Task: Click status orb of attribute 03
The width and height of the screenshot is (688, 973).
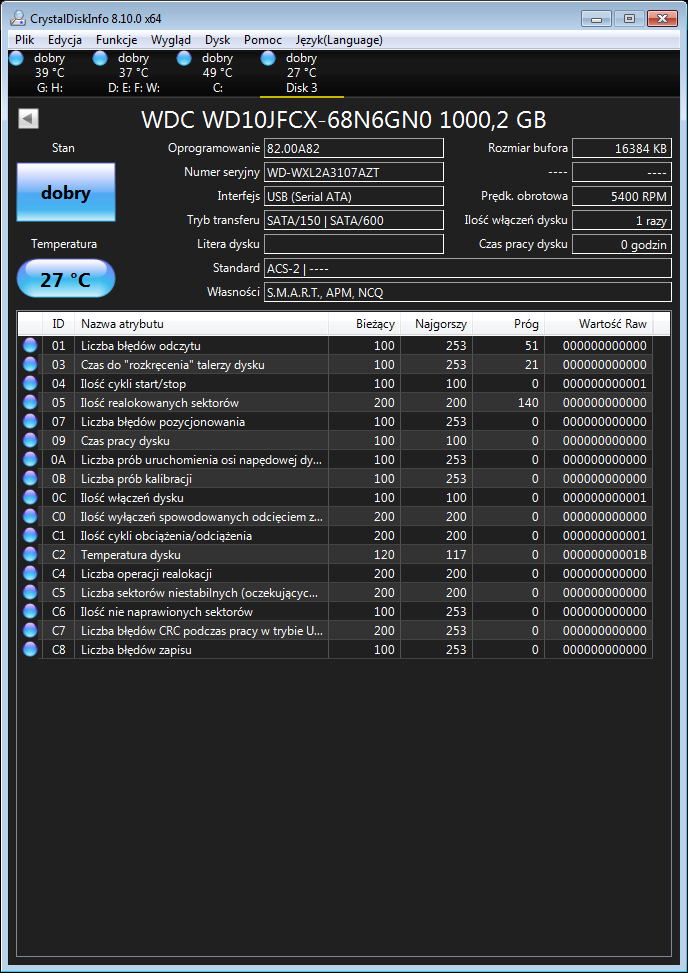Action: (x=30, y=365)
